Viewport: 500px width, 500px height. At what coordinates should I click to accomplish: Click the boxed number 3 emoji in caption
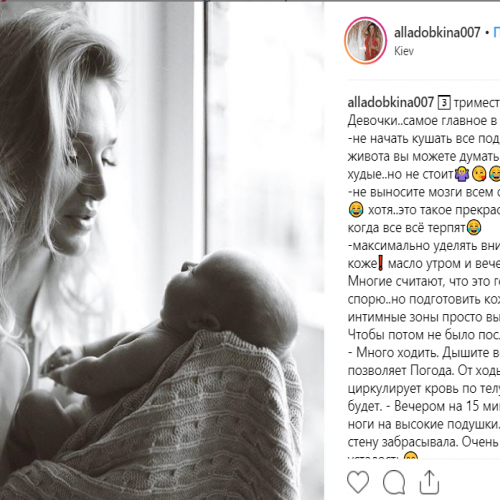(444, 103)
